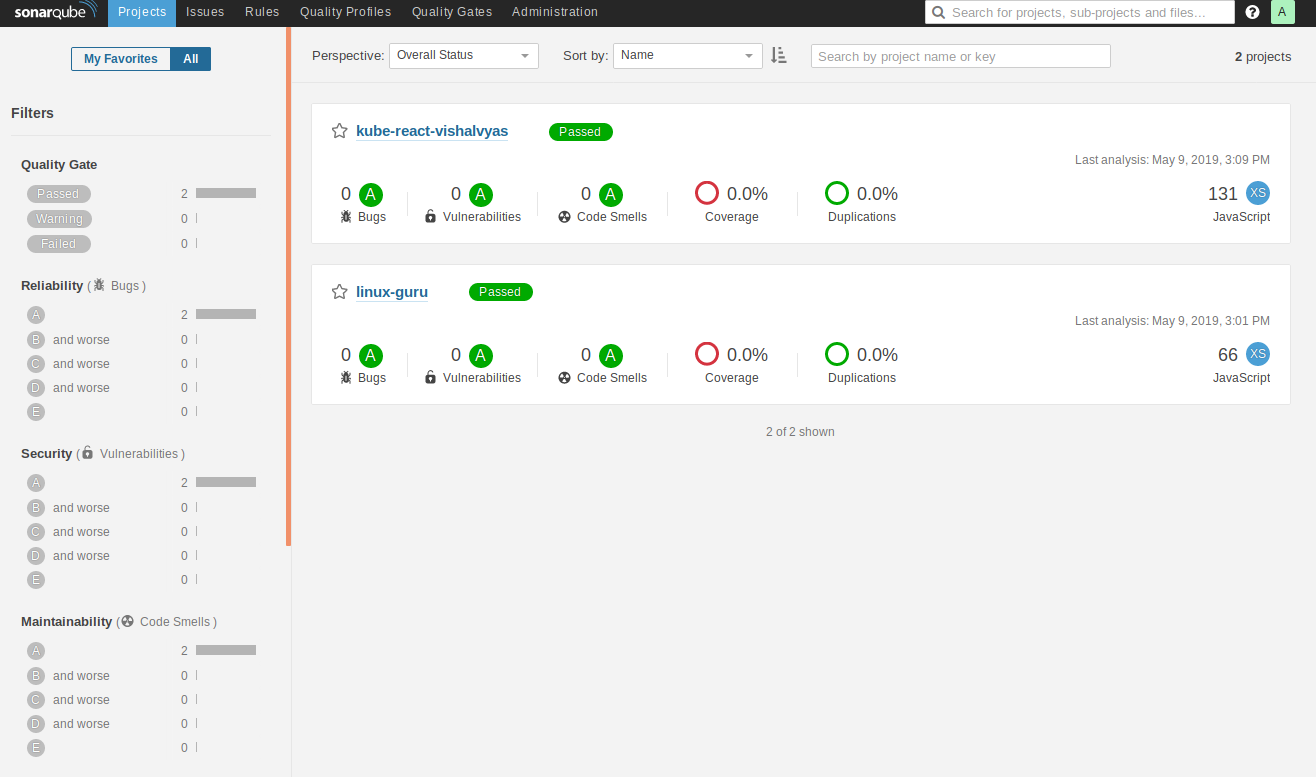Open the linux-guru project link
Image resolution: width=1316 pixels, height=777 pixels.
pyautogui.click(x=392, y=292)
